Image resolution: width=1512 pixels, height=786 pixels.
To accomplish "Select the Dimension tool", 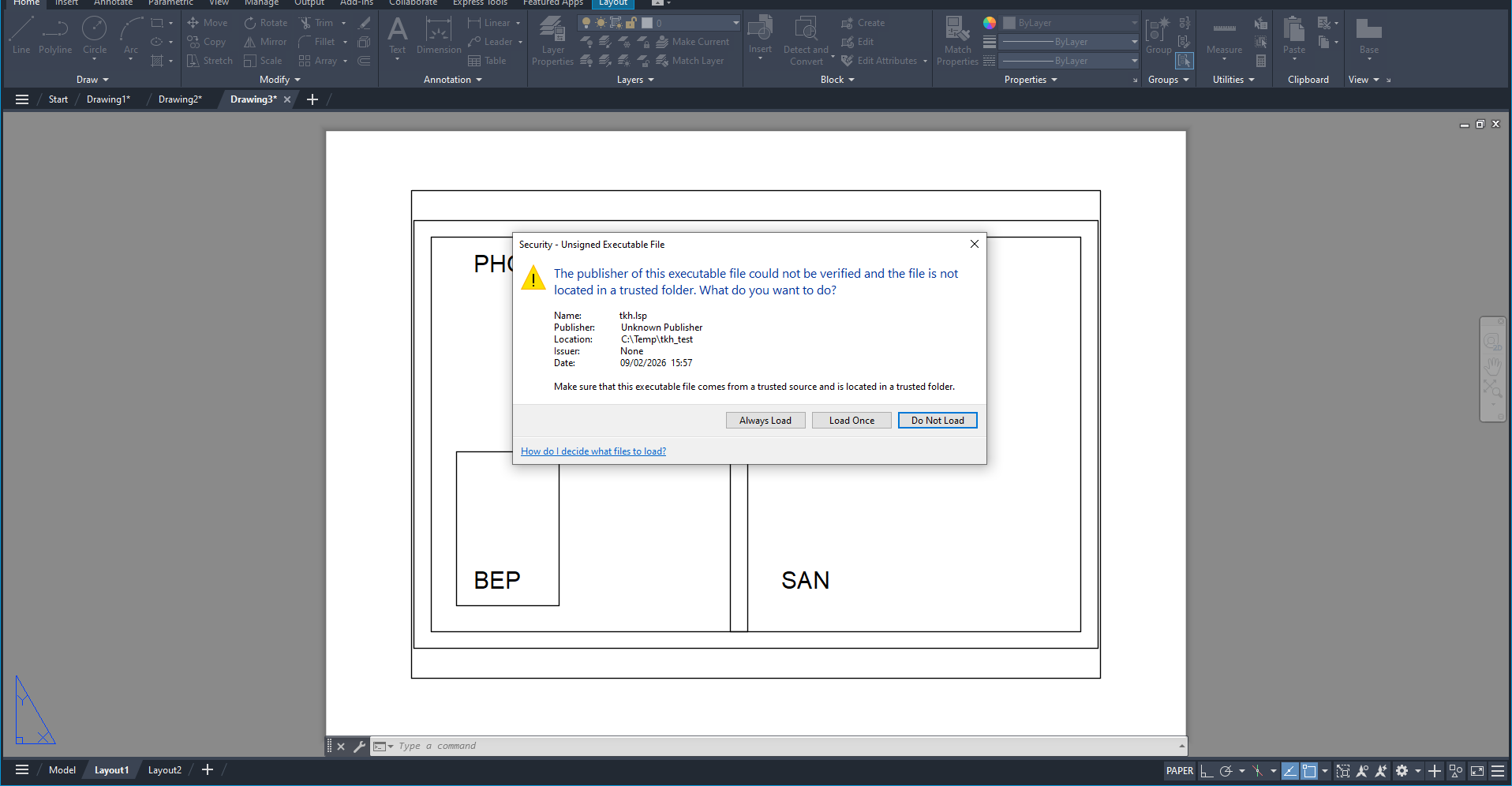I will tap(439, 36).
